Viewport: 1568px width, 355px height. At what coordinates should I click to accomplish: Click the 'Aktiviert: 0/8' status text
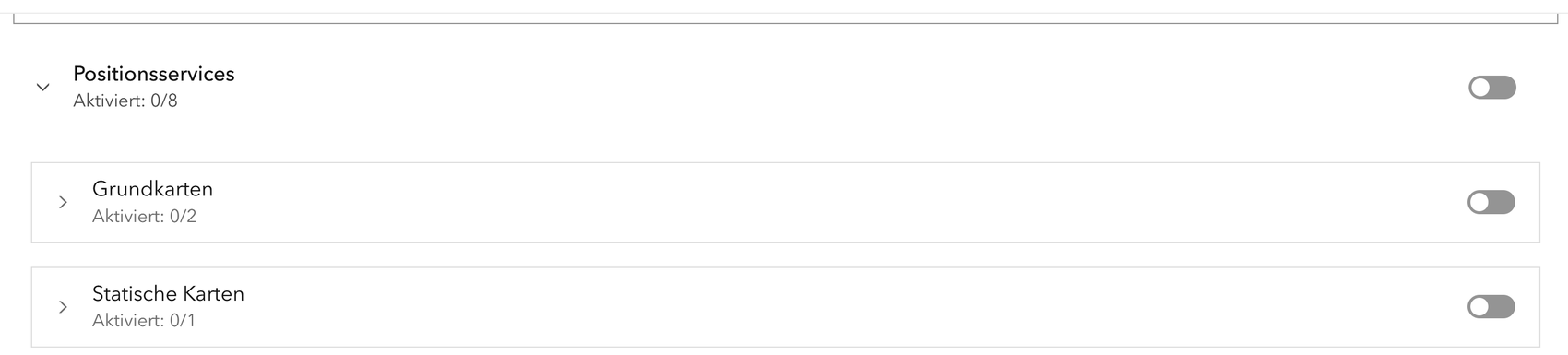tap(125, 101)
